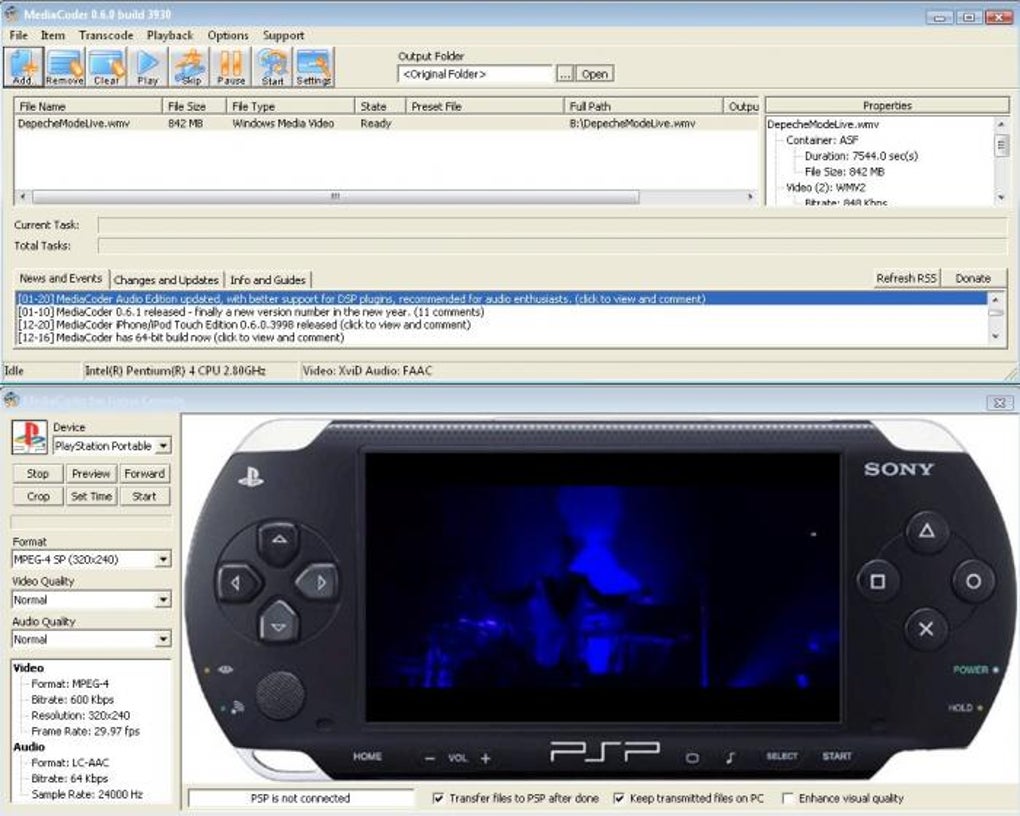Click the Remove toolbar icon

[64, 67]
